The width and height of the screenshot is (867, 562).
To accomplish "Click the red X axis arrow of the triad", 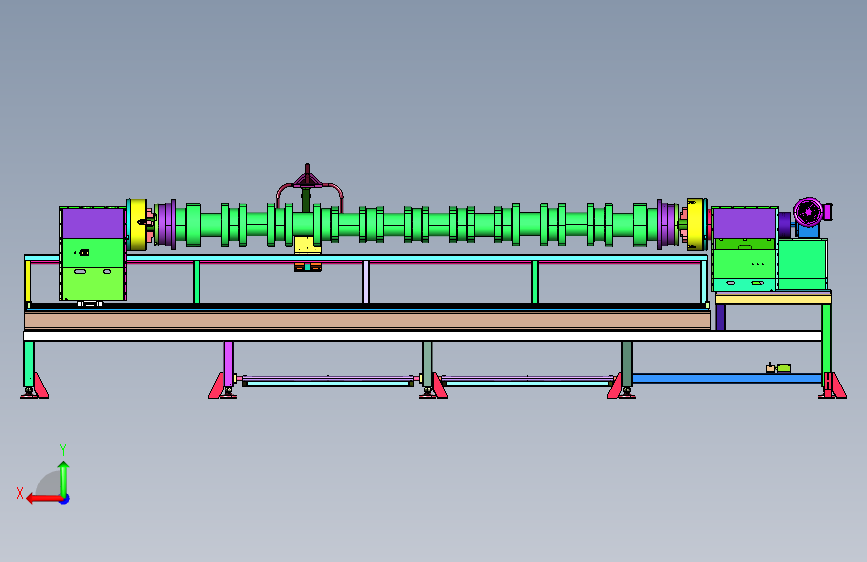I will click(x=43, y=499).
